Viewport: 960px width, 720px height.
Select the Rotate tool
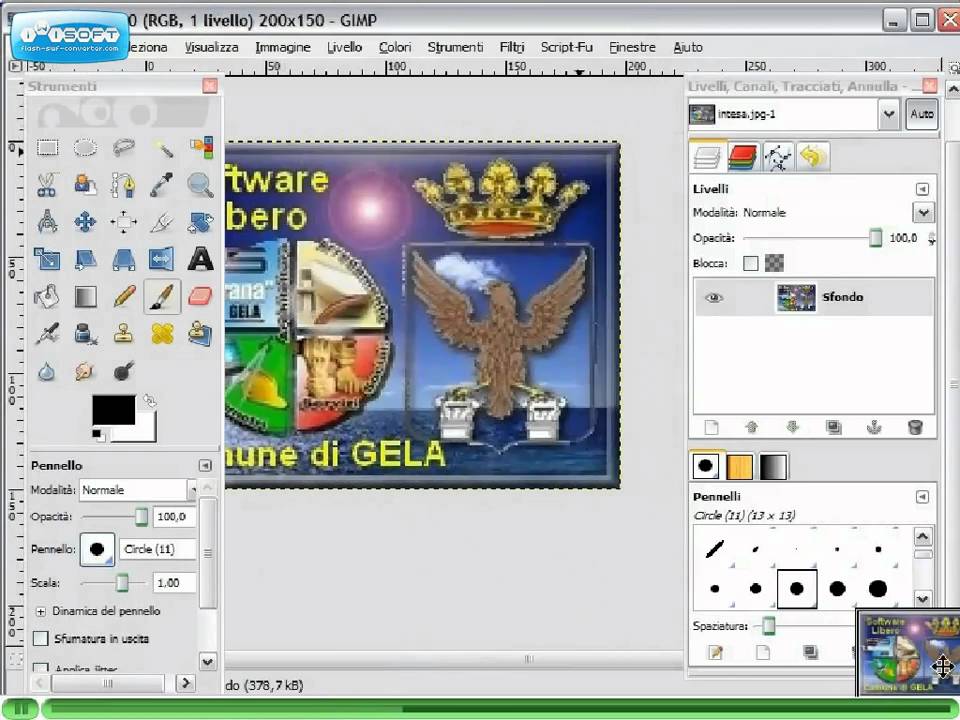coord(201,222)
